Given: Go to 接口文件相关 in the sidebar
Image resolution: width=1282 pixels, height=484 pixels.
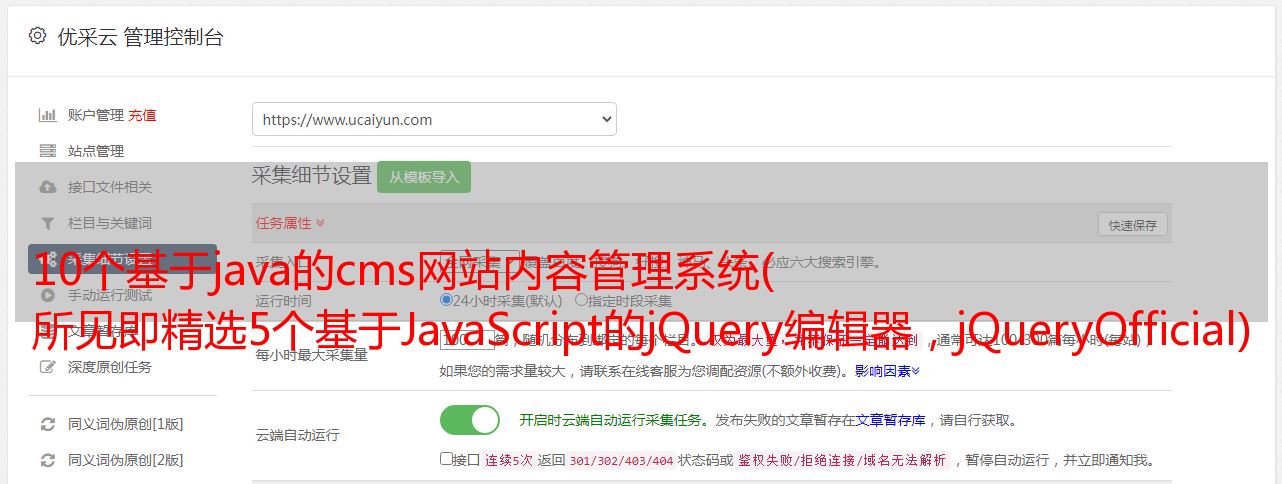Looking at the screenshot, I should (x=110, y=187).
